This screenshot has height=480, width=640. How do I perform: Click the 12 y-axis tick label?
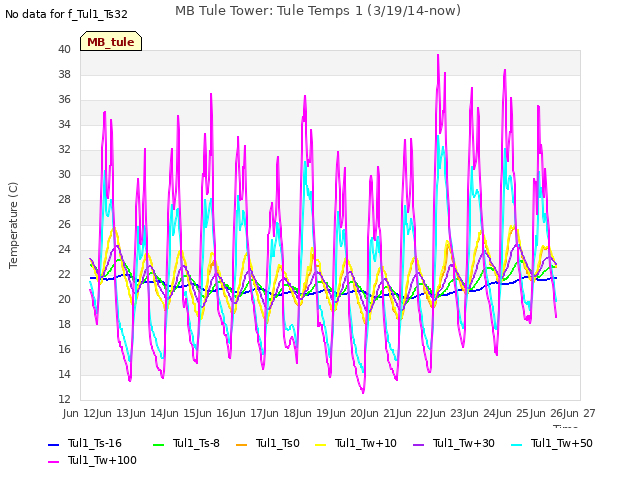[x=64, y=399]
